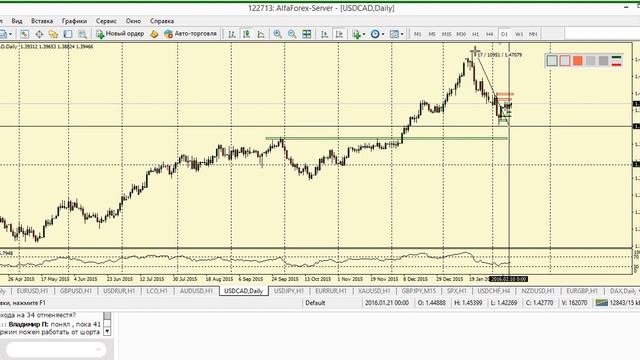Click the Default profile in status bar
The height and width of the screenshot is (360, 640).
click(315, 303)
